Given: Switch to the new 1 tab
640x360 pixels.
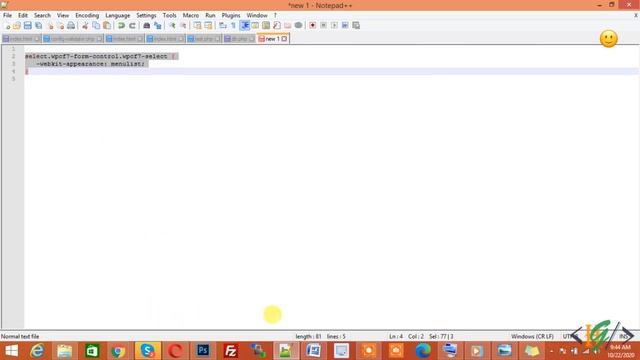Looking at the screenshot, I should tap(273, 39).
